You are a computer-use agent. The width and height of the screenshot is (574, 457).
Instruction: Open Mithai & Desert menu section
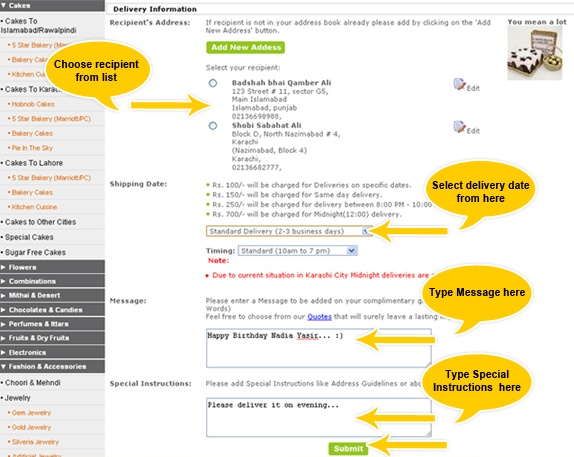pos(52,296)
